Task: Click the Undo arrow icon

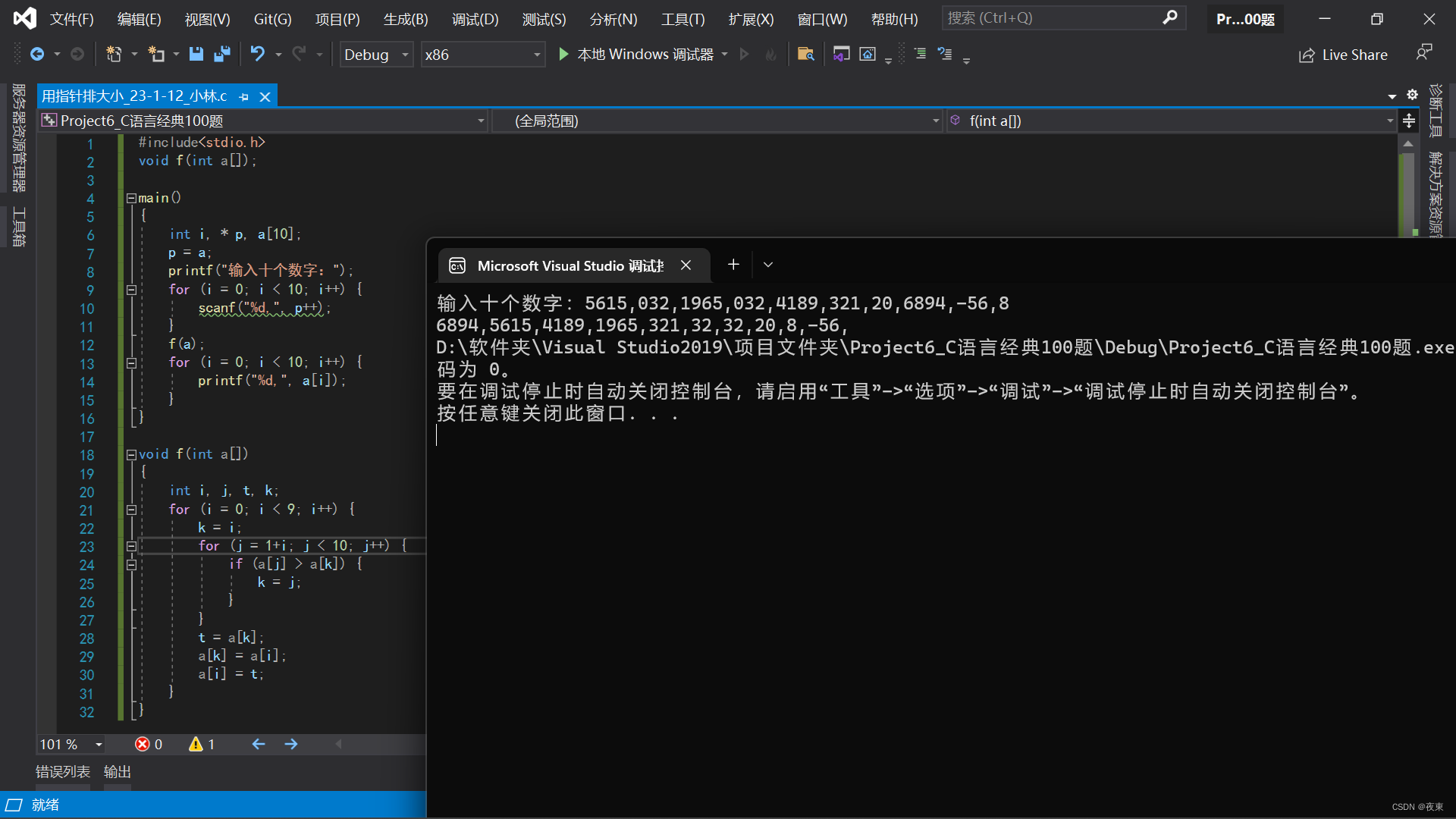Action: pos(258,54)
